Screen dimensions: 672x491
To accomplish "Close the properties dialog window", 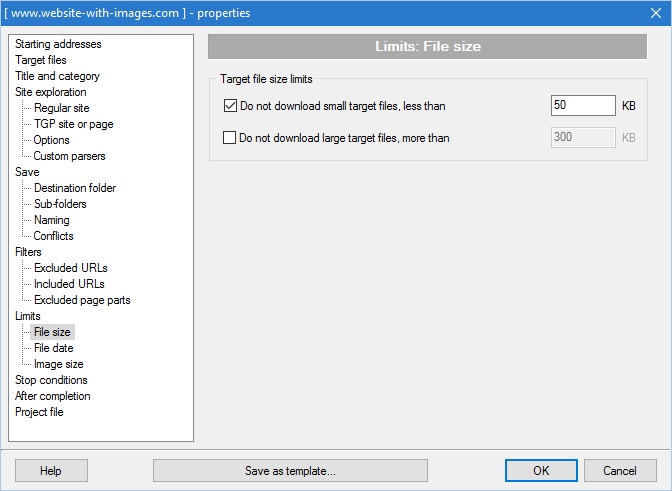I will [x=656, y=13].
